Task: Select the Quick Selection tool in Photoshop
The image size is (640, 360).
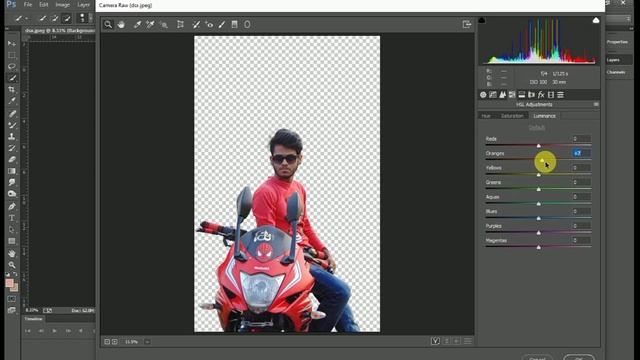Action: [12, 78]
